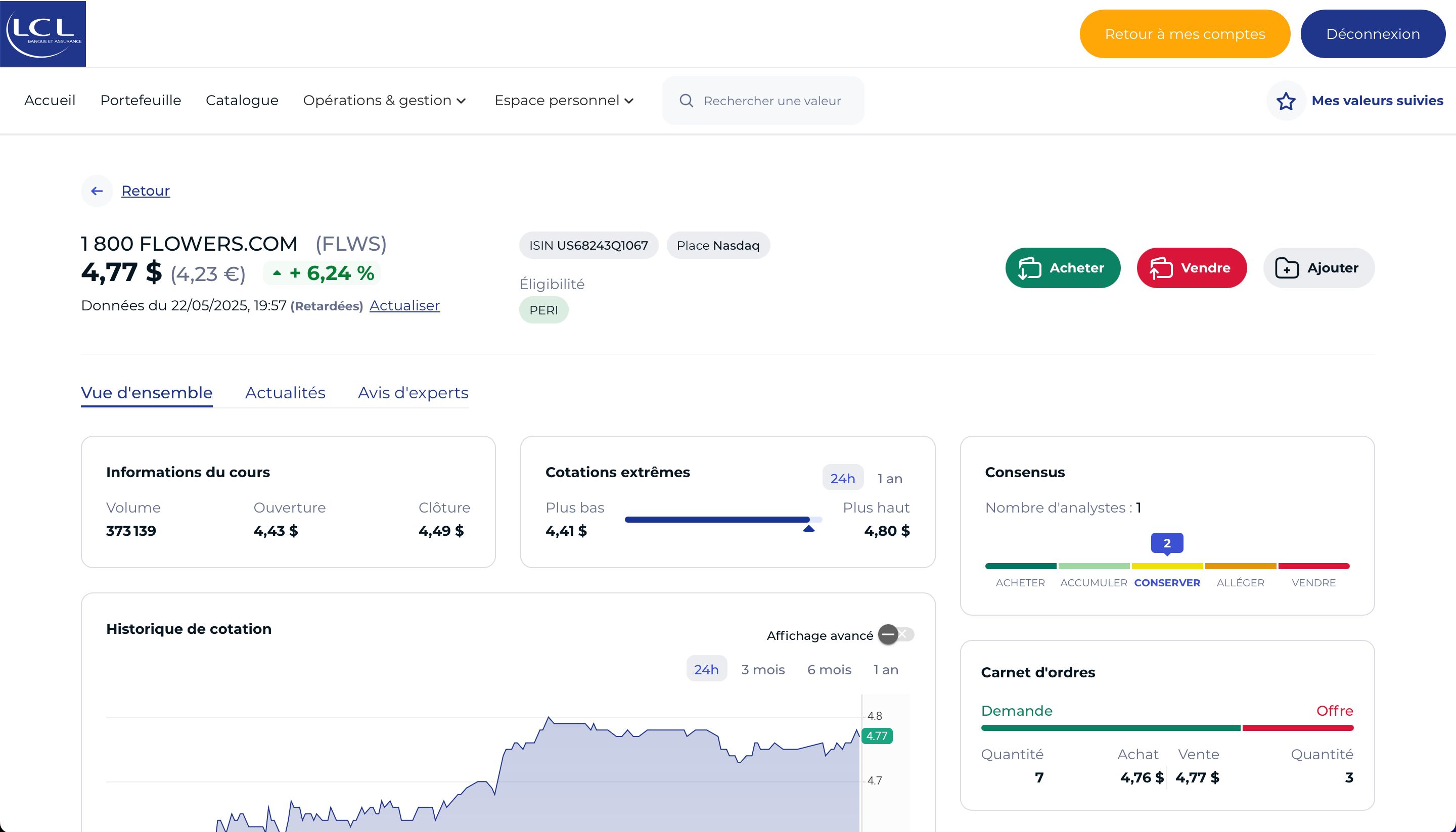Click the back arrow icon
This screenshot has height=832, width=1456.
pyautogui.click(x=97, y=191)
